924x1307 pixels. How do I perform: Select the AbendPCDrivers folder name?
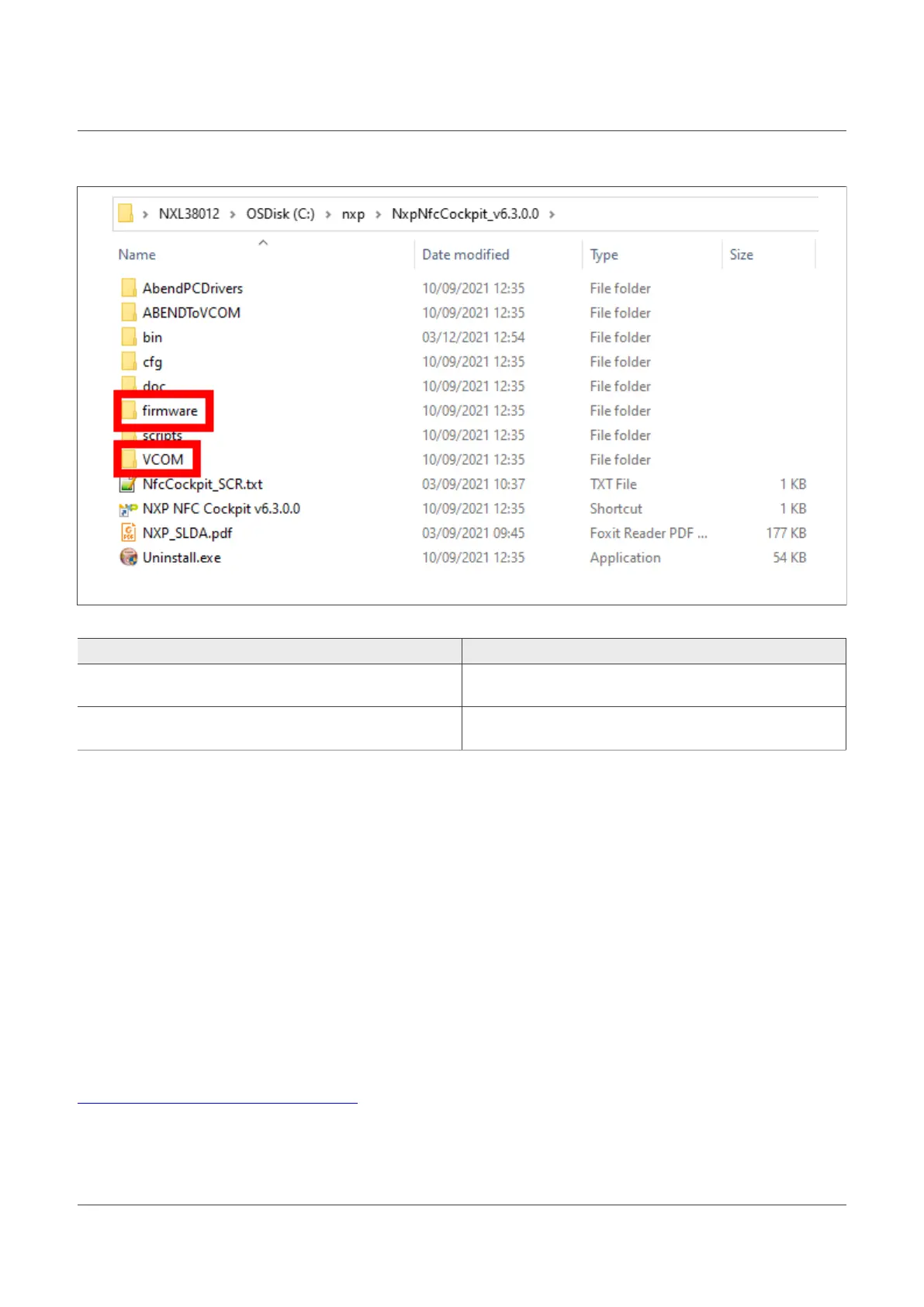[192, 288]
